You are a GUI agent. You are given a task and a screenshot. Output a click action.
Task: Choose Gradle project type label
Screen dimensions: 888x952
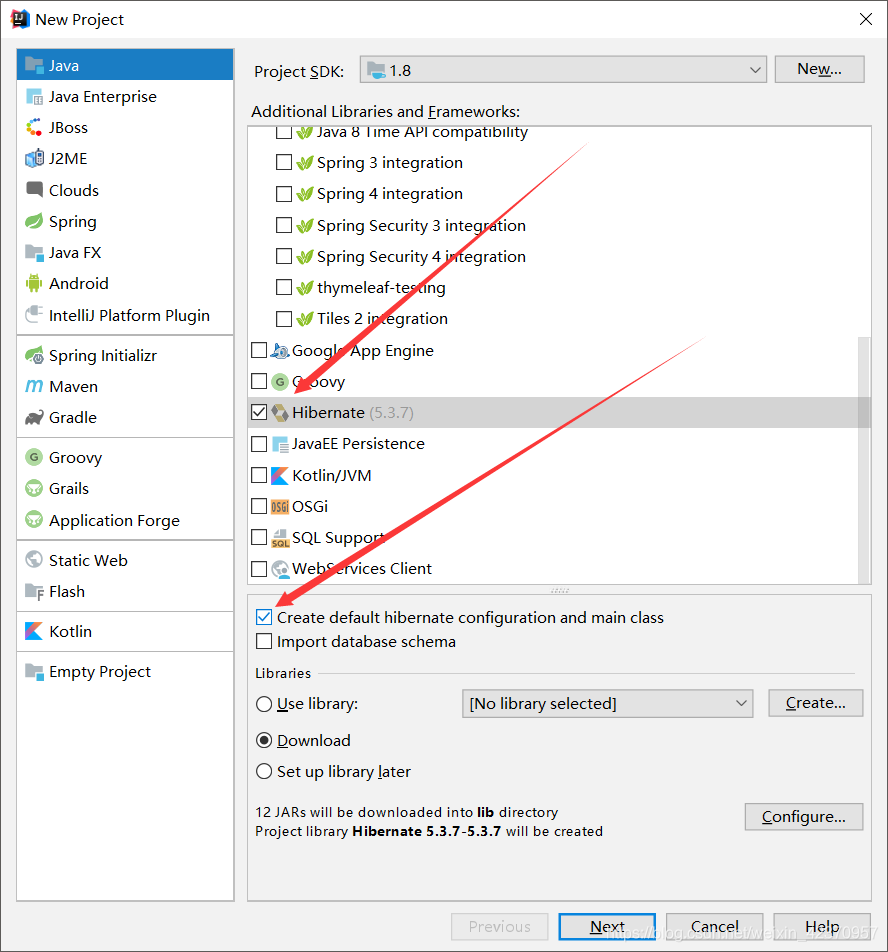pyautogui.click(x=73, y=418)
